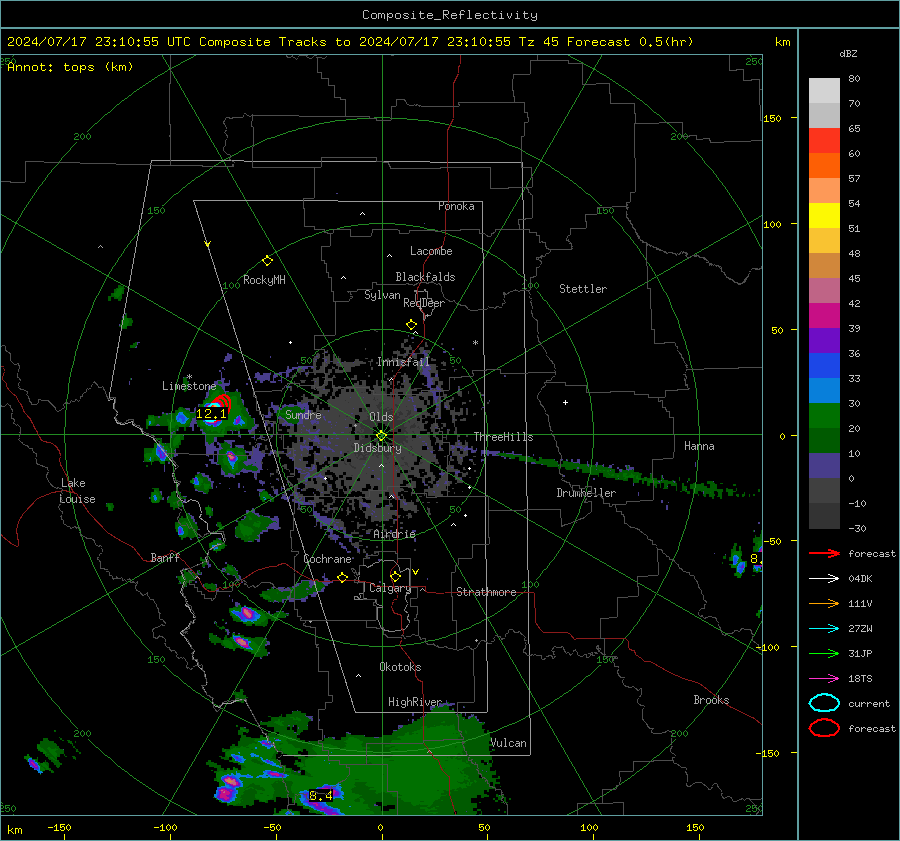The height and width of the screenshot is (841, 900).
Task: Click the Drumheller city label
Action: [586, 493]
